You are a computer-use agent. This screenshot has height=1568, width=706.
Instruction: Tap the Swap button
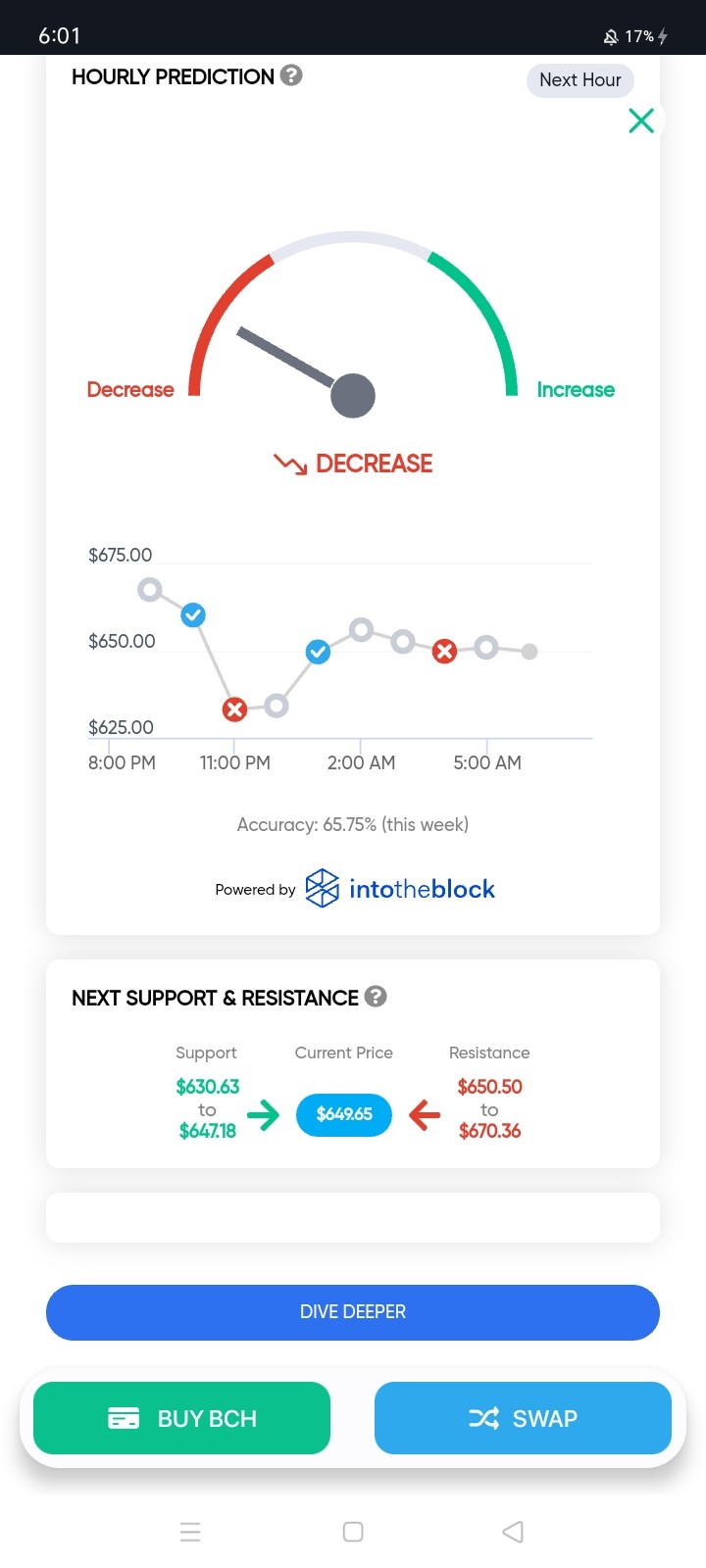click(523, 1418)
